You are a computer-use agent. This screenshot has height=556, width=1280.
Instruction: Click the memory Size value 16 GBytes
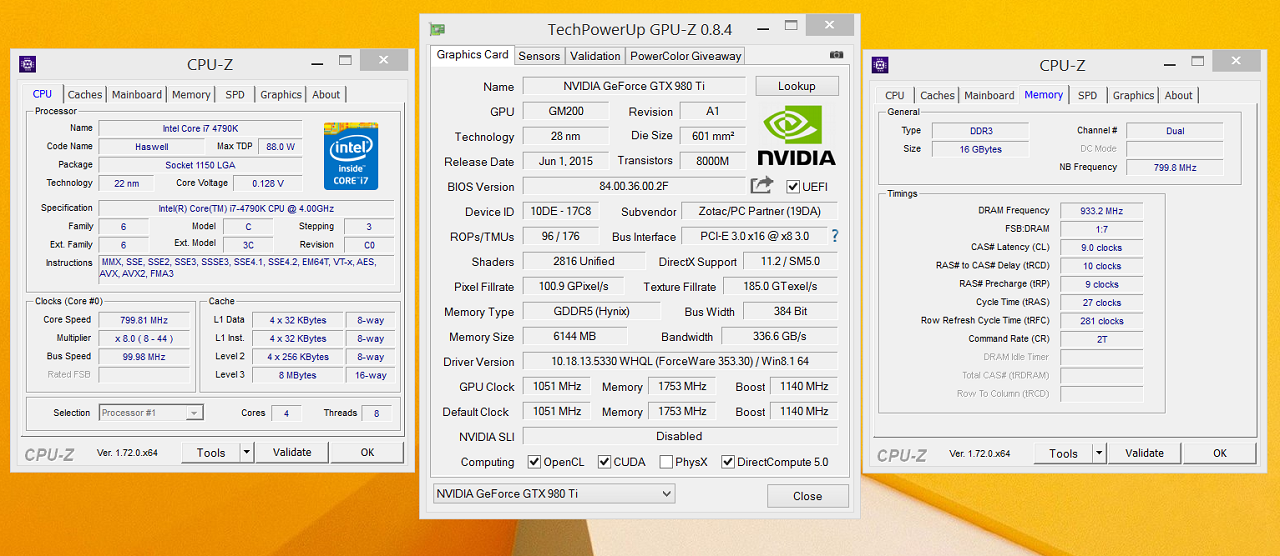point(980,149)
